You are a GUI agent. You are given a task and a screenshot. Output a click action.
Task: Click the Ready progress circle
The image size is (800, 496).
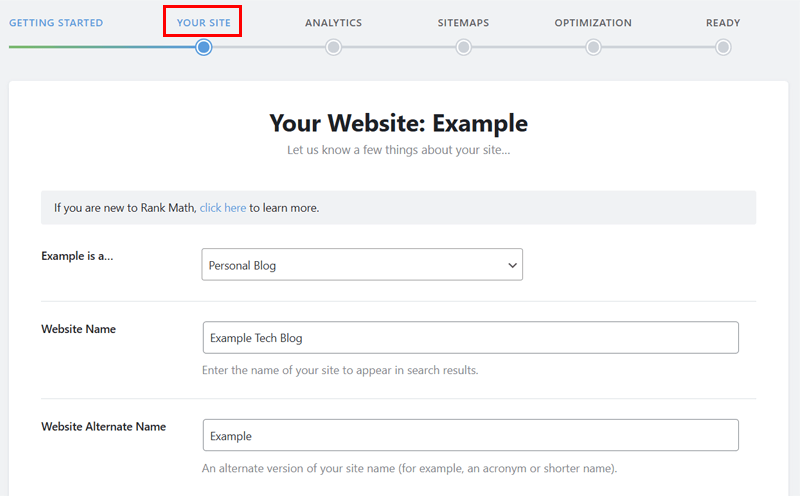[x=723, y=47]
